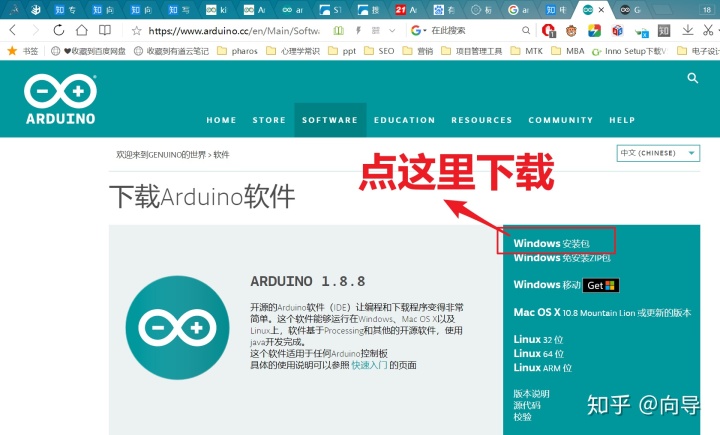The height and width of the screenshot is (435, 720).
Task: Open the 书签 bookmarks star button
Action: click(22, 51)
